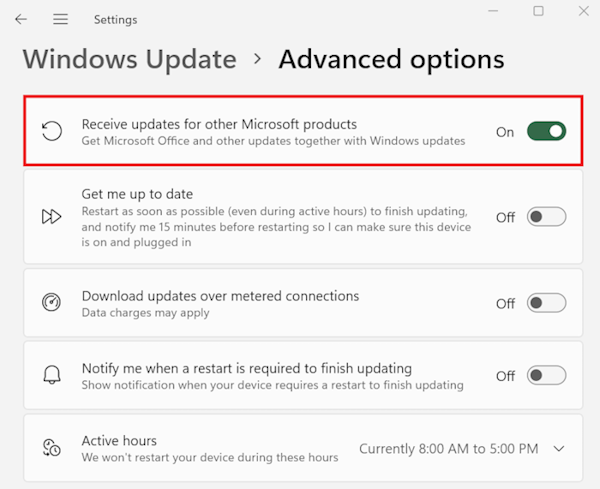Image resolution: width=600 pixels, height=489 pixels.
Task: Click Currently 8:00 AM to 5:00 PM value
Action: click(x=448, y=449)
